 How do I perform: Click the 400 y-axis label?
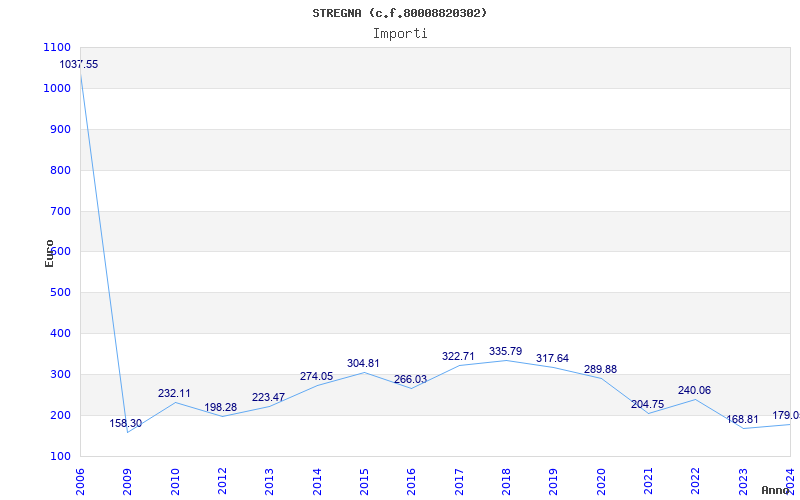(60, 334)
